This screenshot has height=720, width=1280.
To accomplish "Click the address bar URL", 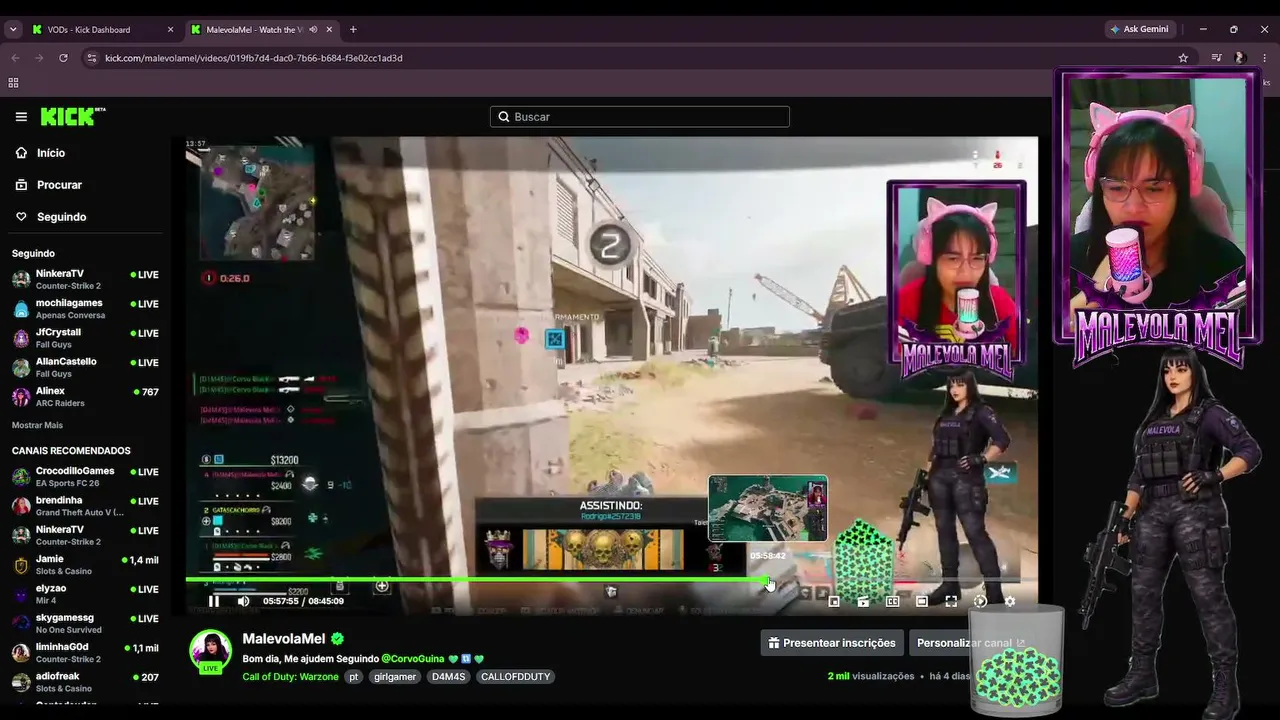I will 254,58.
